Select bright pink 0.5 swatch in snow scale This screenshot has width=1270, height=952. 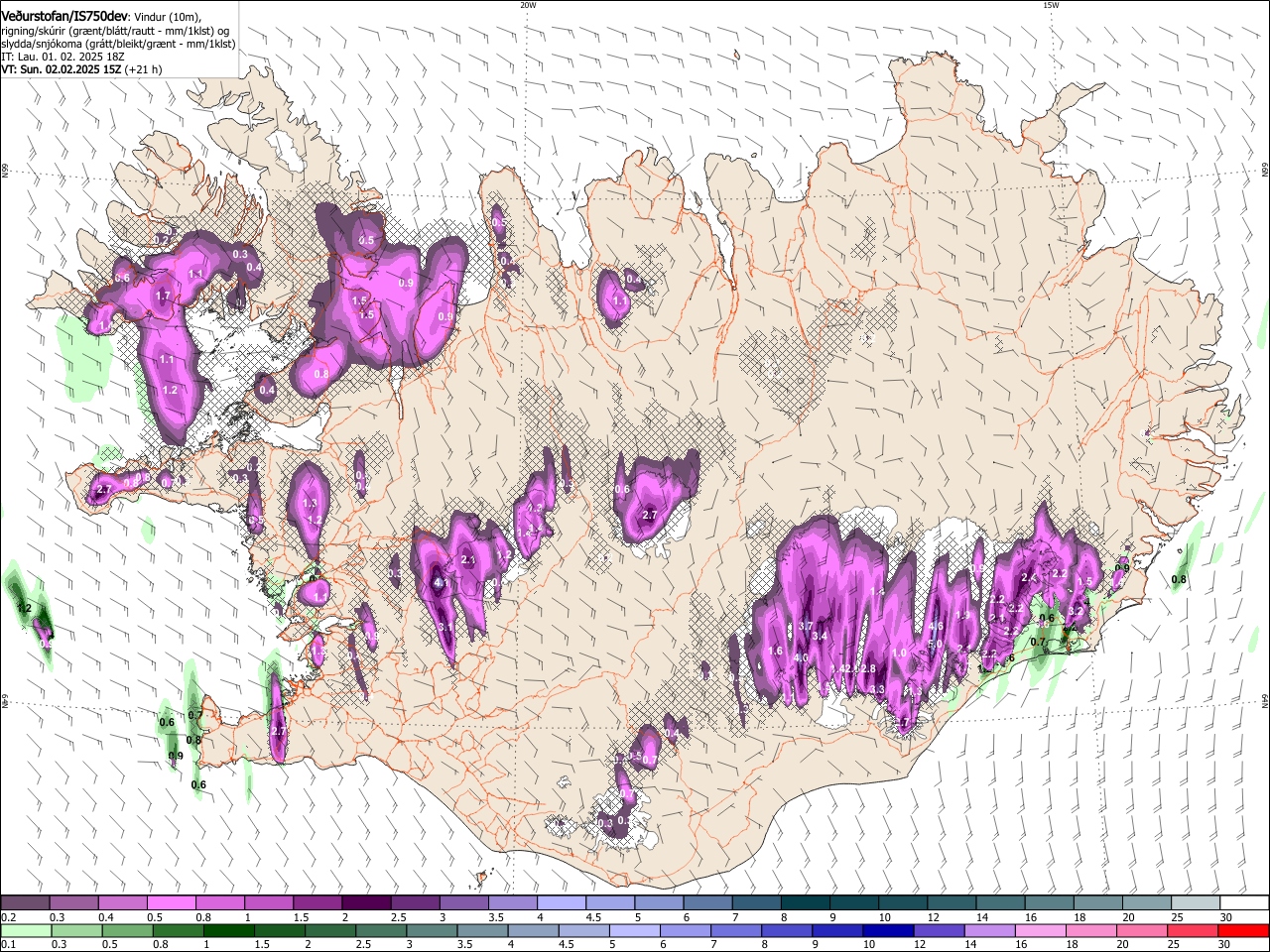(171, 903)
